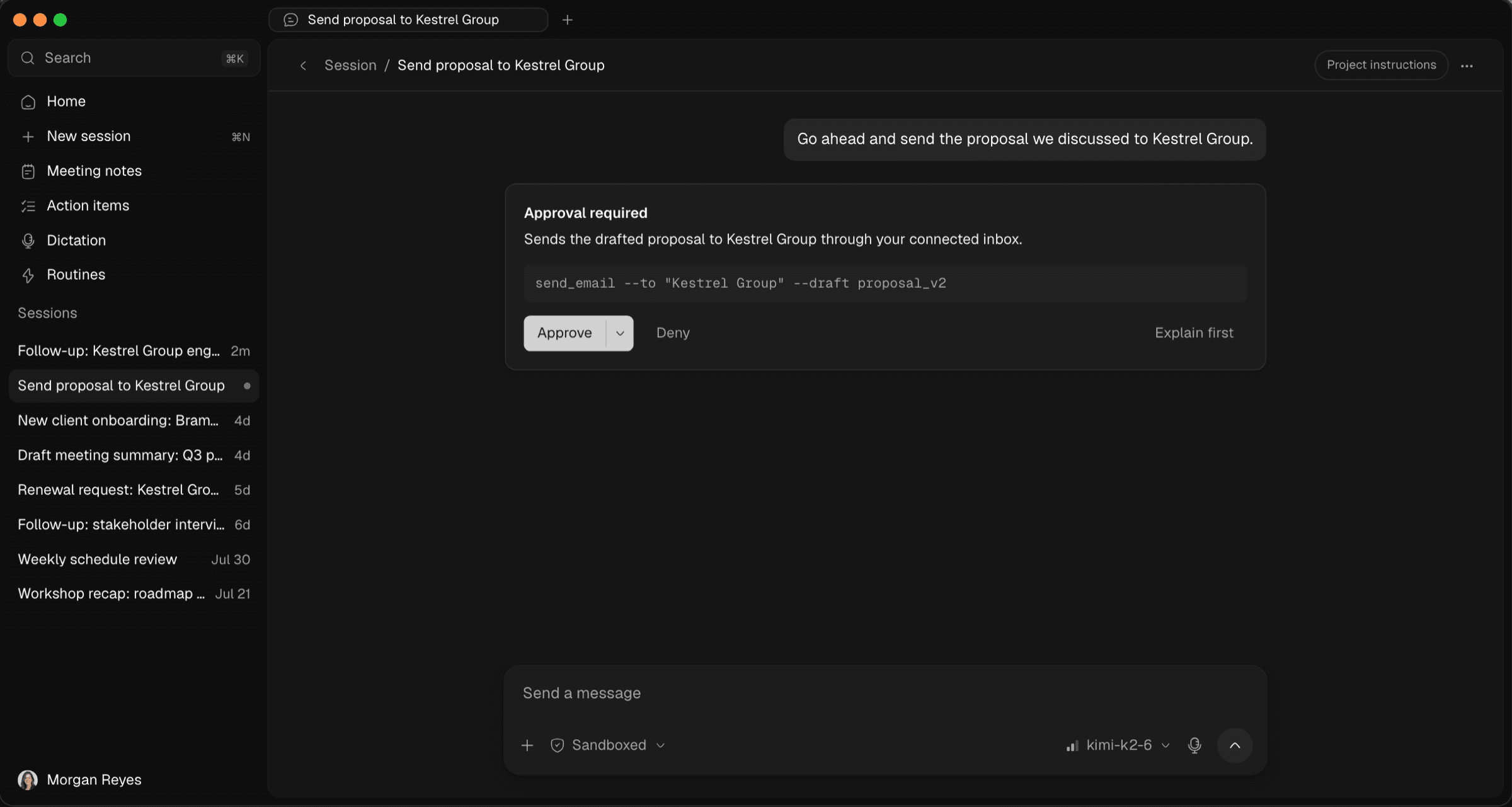Open Project instructions
Viewport: 1512px width, 807px height.
pos(1381,65)
